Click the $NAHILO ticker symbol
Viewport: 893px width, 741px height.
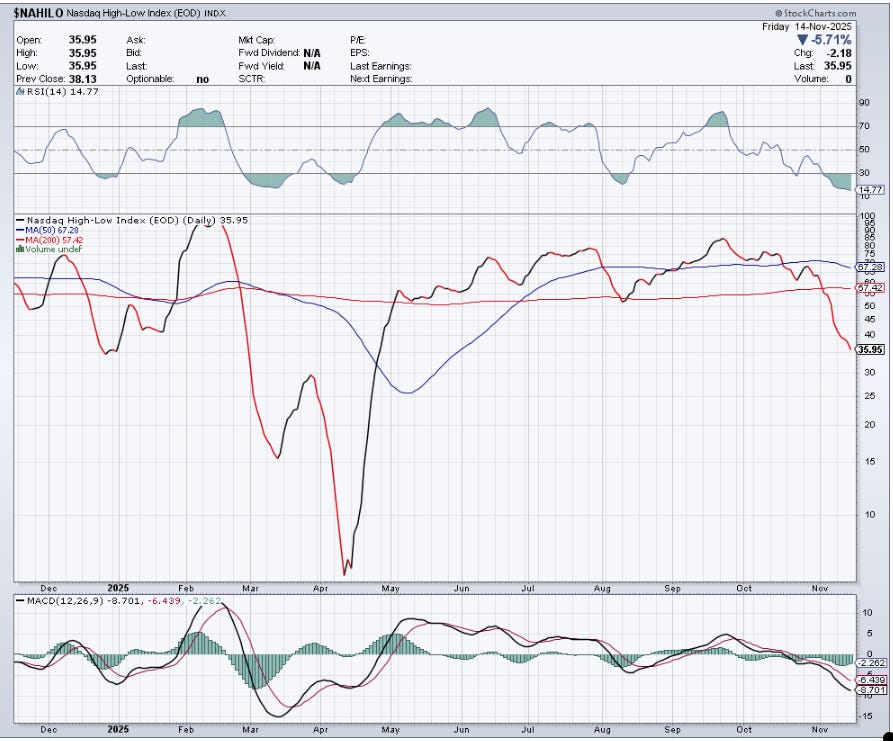[39, 13]
